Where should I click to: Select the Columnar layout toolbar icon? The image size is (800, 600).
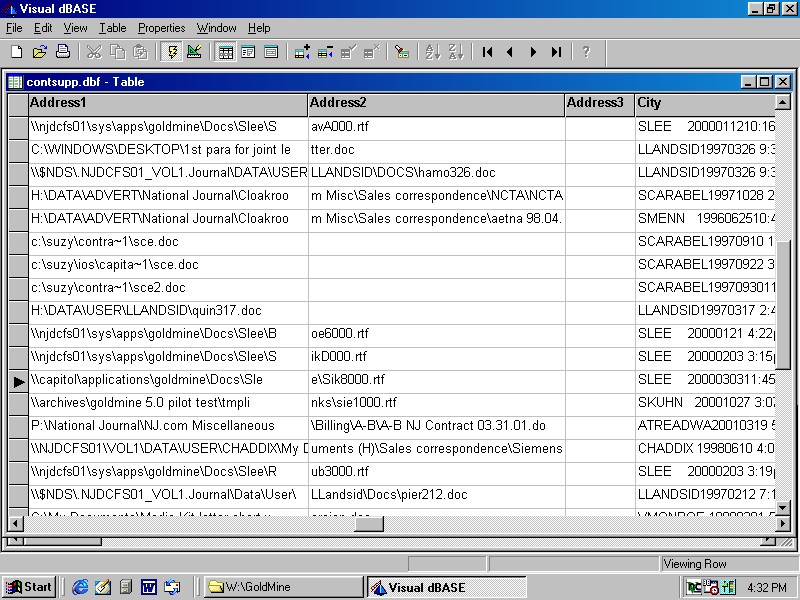pyautogui.click(x=271, y=52)
